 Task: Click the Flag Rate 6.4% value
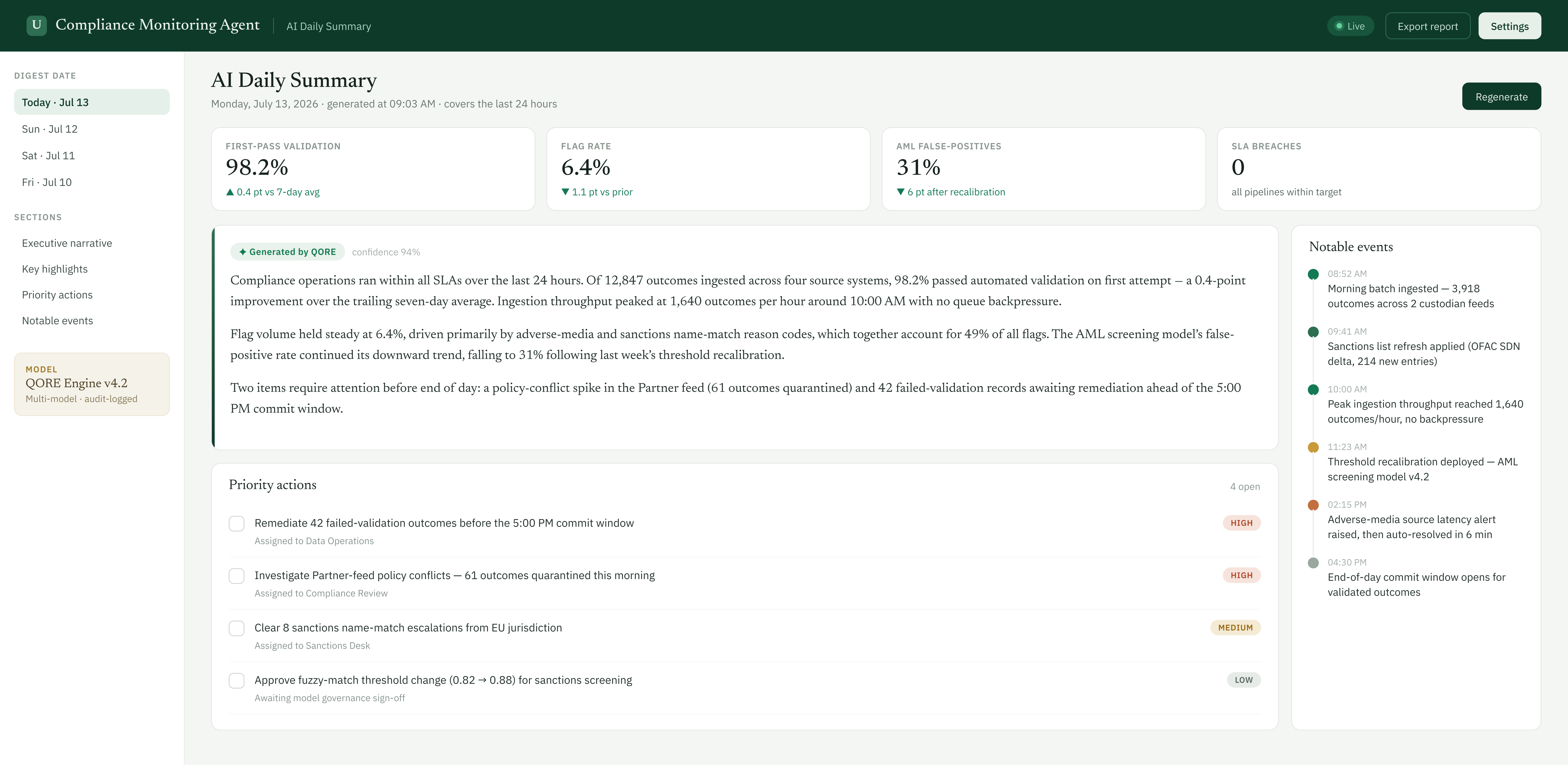pyautogui.click(x=585, y=167)
